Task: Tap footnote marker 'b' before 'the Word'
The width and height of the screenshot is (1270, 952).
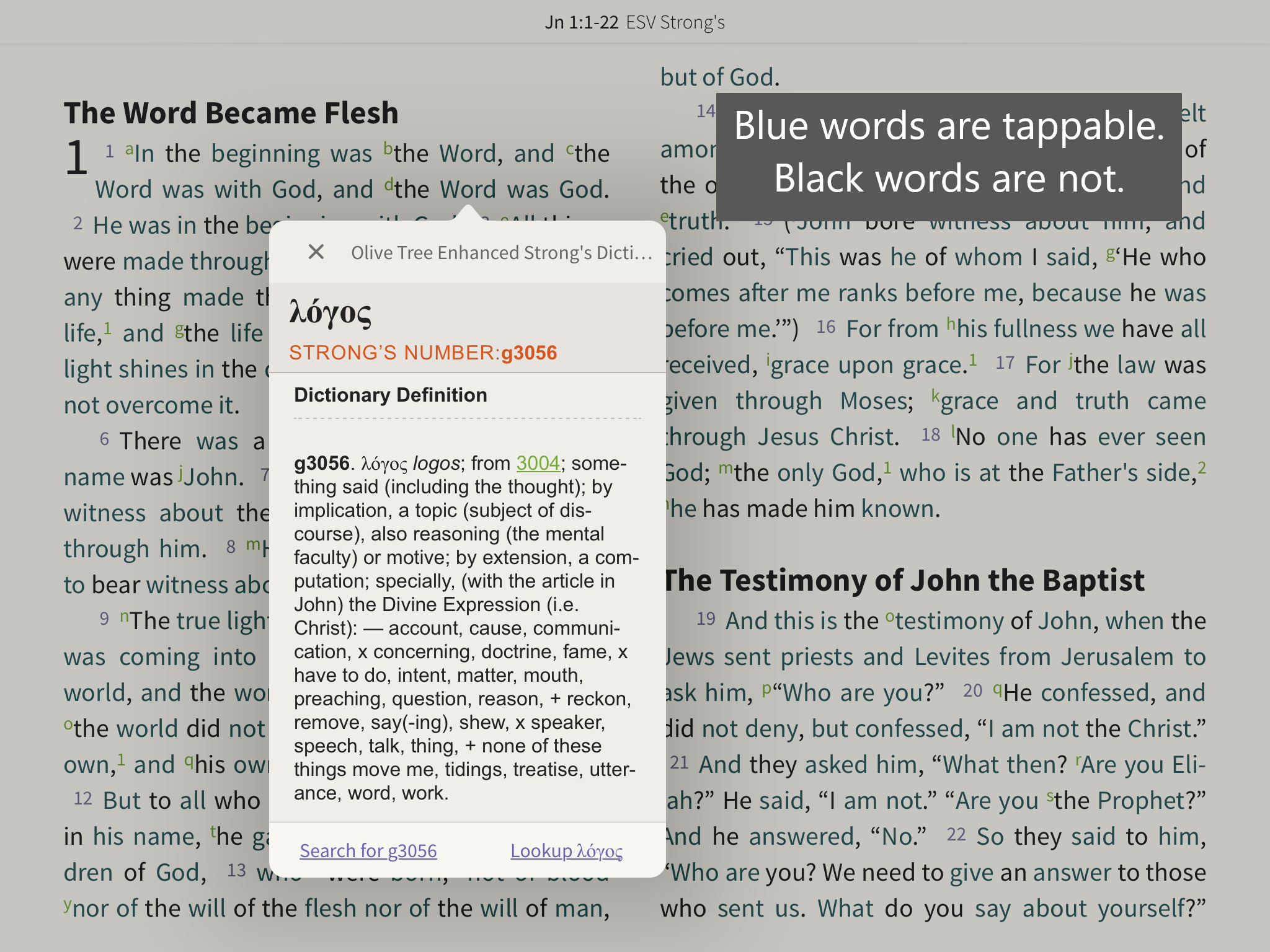Action: coord(388,149)
